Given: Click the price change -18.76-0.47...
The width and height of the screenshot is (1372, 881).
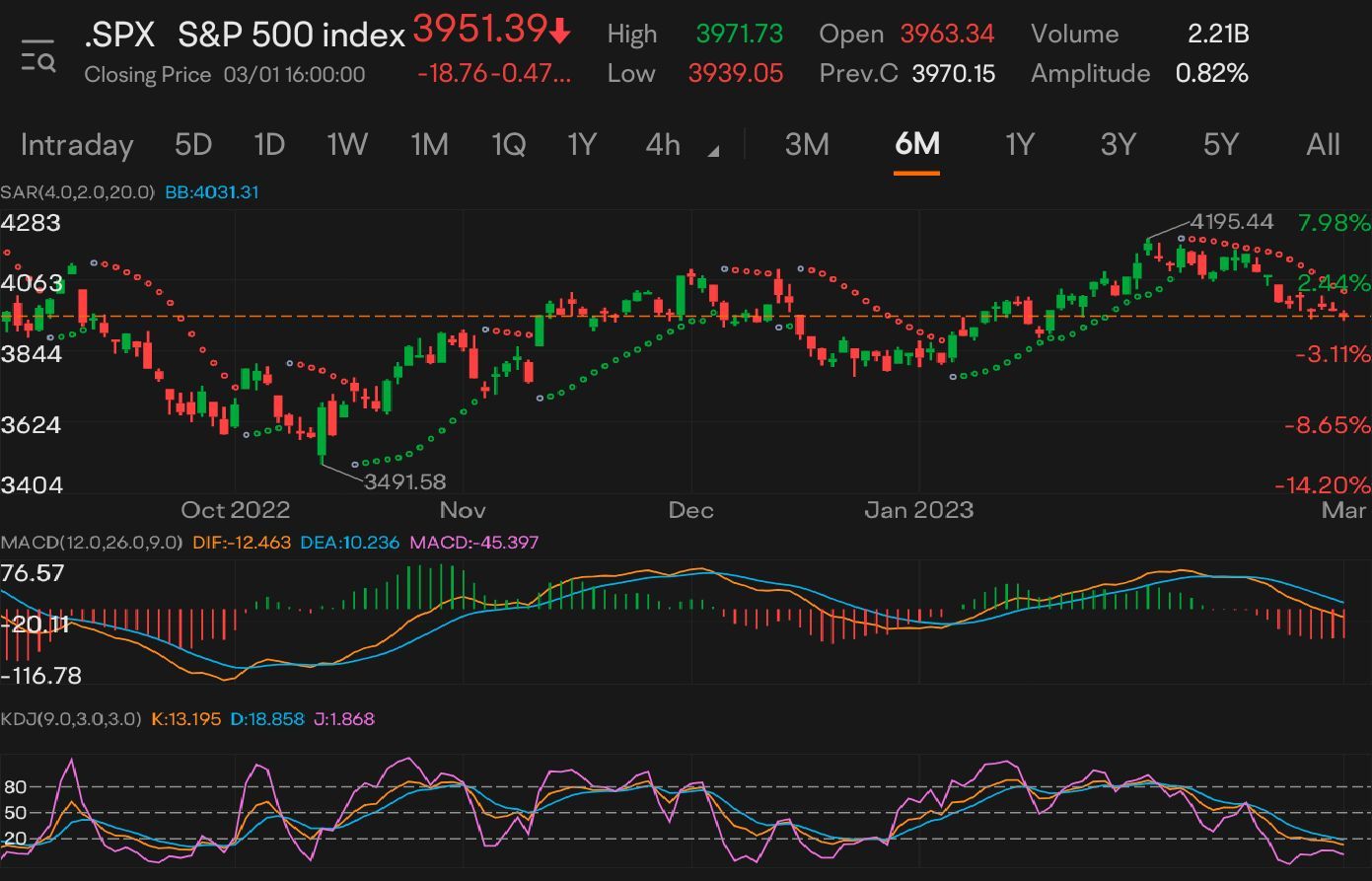Looking at the screenshot, I should coord(494,74).
